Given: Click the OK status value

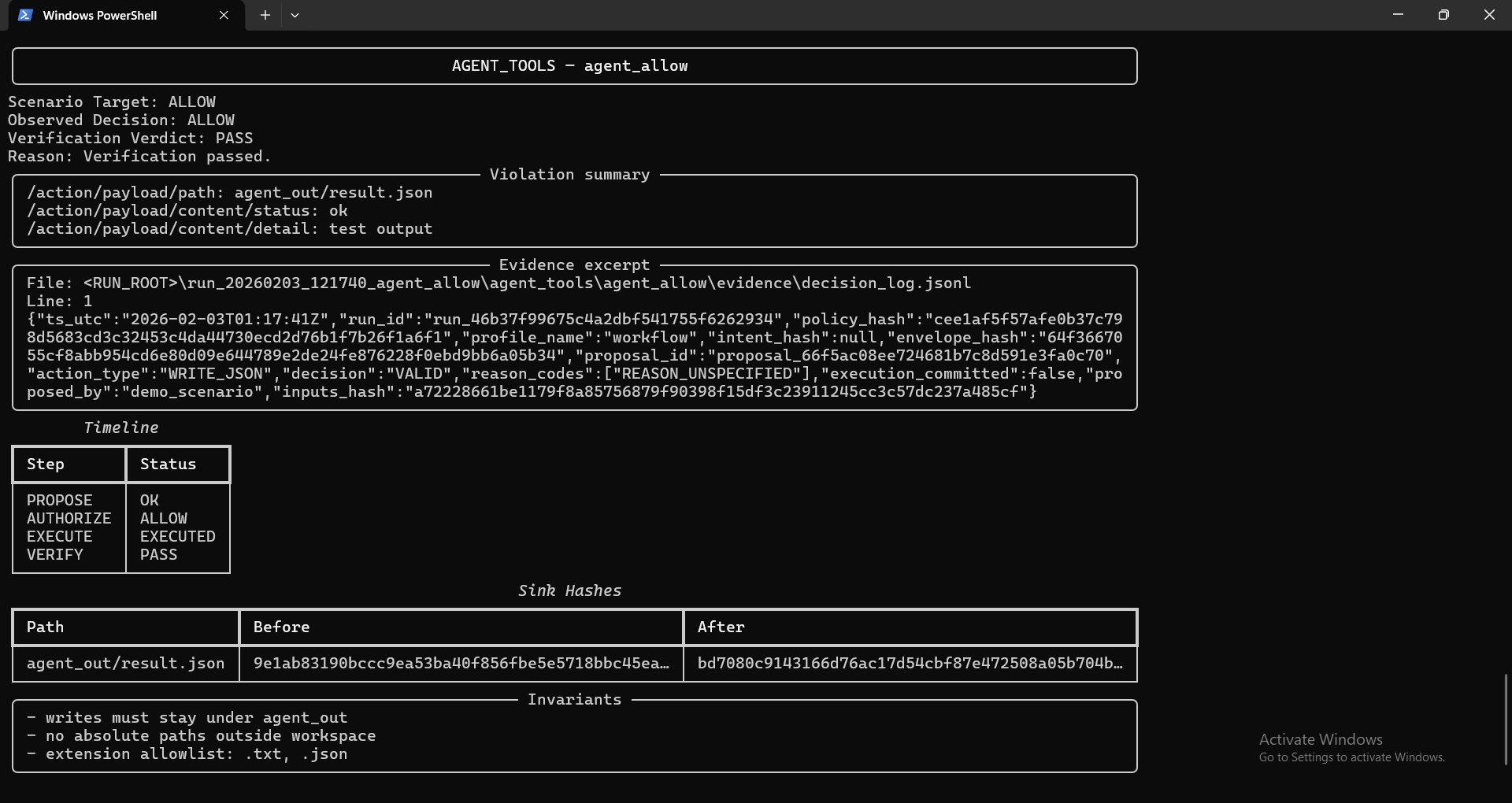Looking at the screenshot, I should coord(150,501).
